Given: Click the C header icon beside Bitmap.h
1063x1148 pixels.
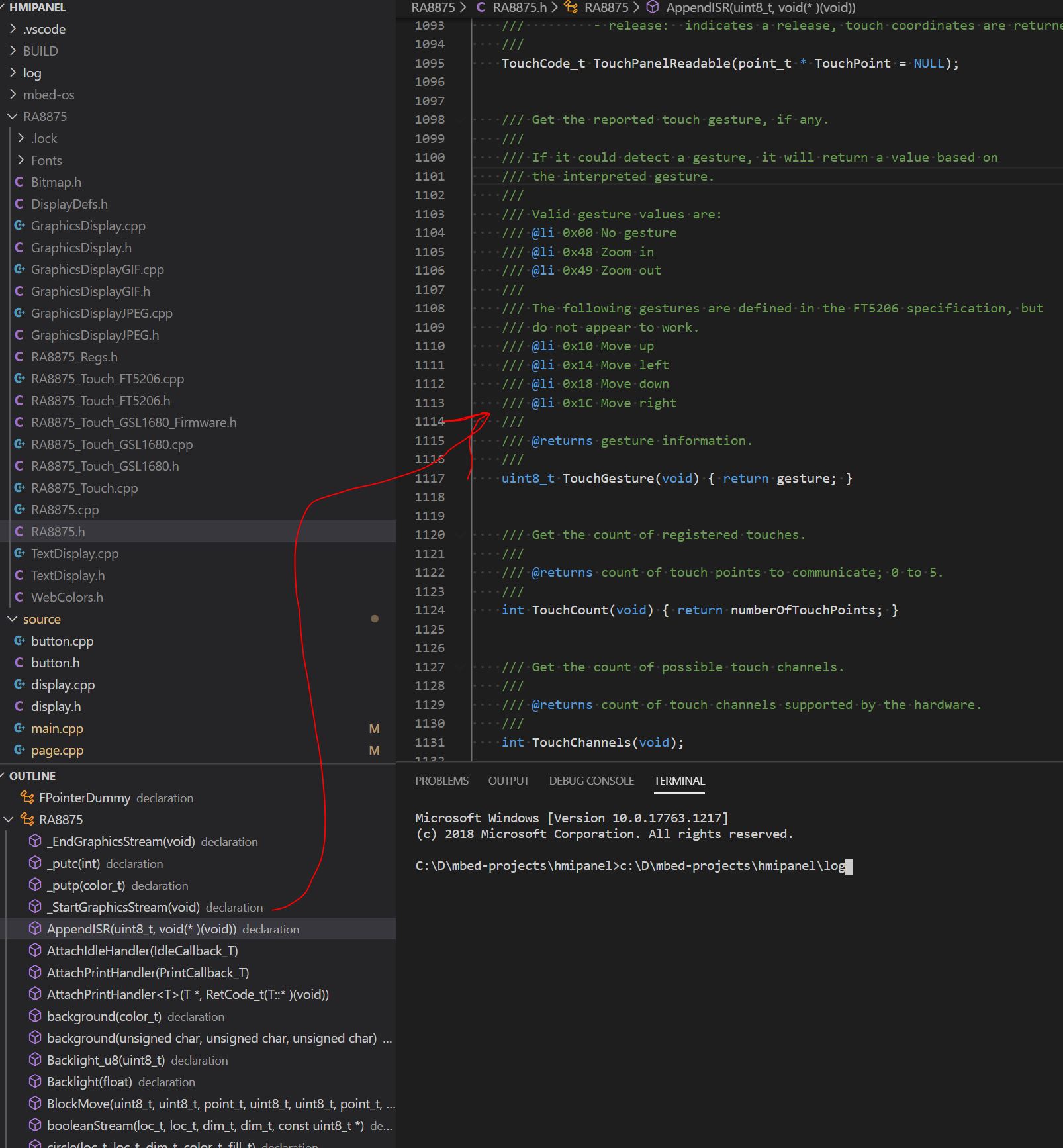Looking at the screenshot, I should point(19,182).
